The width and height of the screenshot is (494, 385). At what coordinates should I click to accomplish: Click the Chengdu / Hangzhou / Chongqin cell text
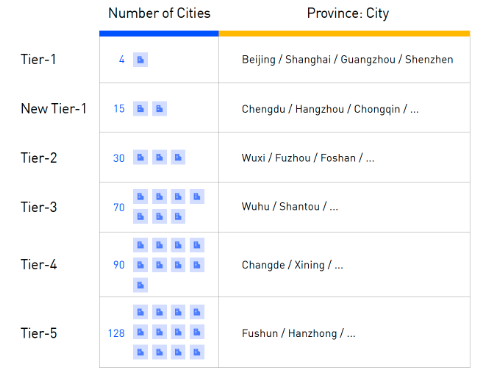click(x=330, y=109)
